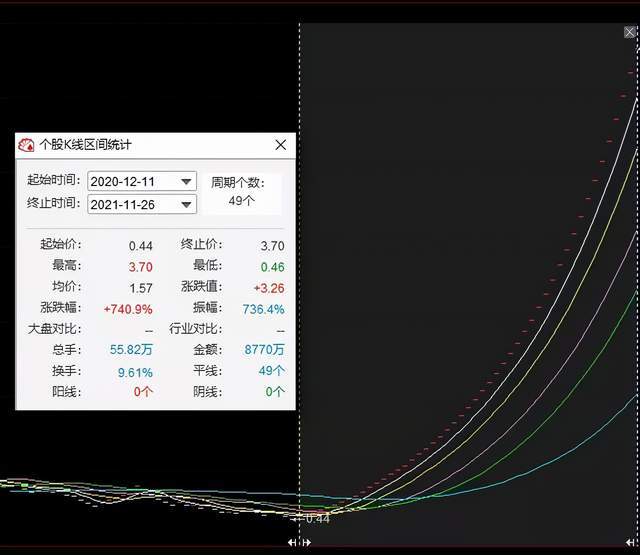Image resolution: width=640 pixels, height=555 pixels.
Task: Click the 大盘对比 label
Action: 54,329
